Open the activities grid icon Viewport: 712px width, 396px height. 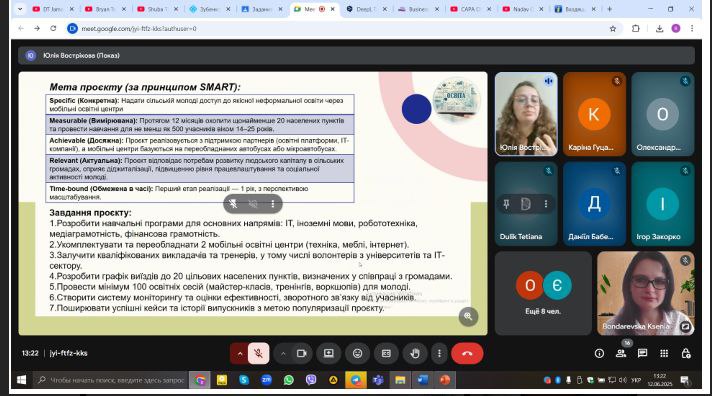[664, 353]
